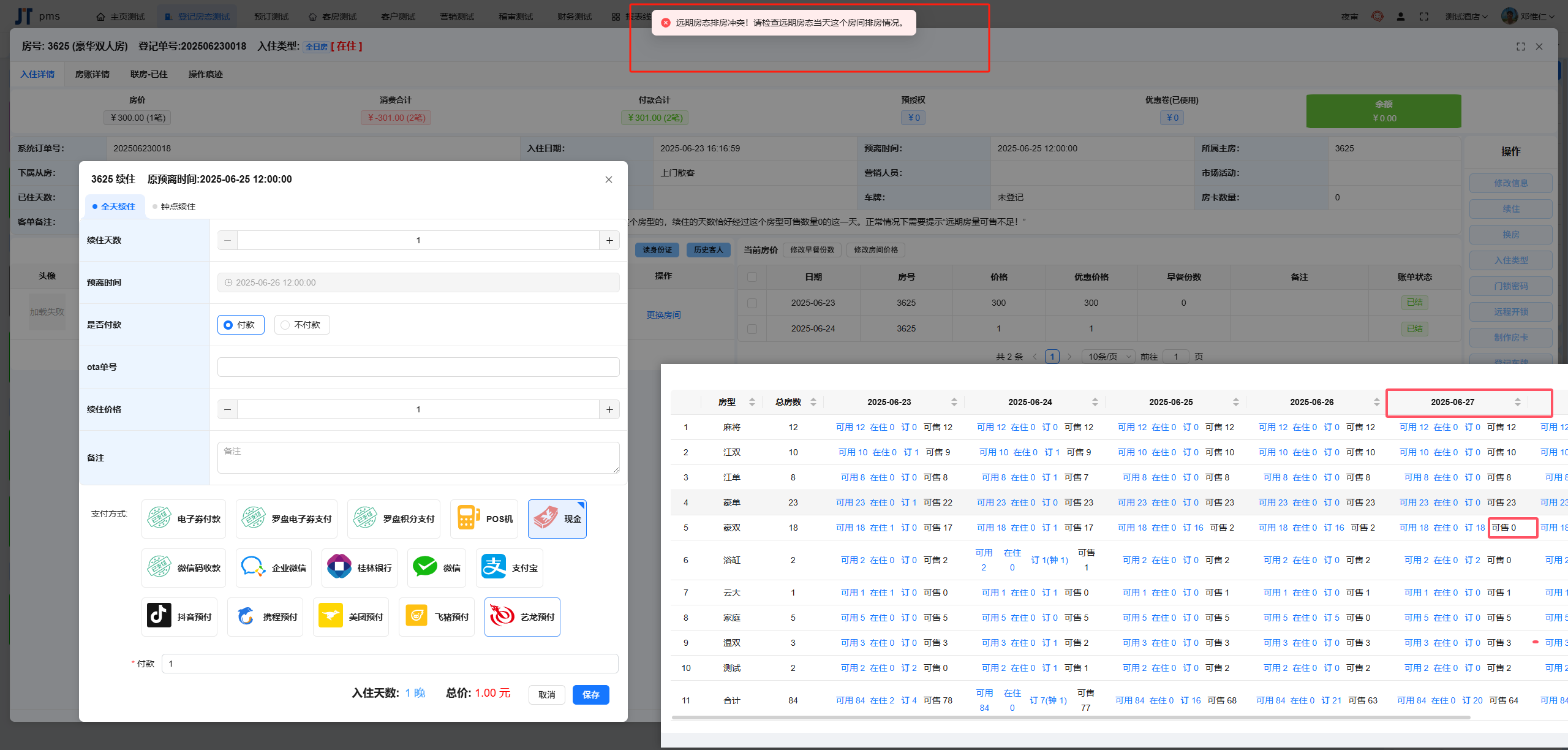Open the 房账详情 tab

point(92,74)
